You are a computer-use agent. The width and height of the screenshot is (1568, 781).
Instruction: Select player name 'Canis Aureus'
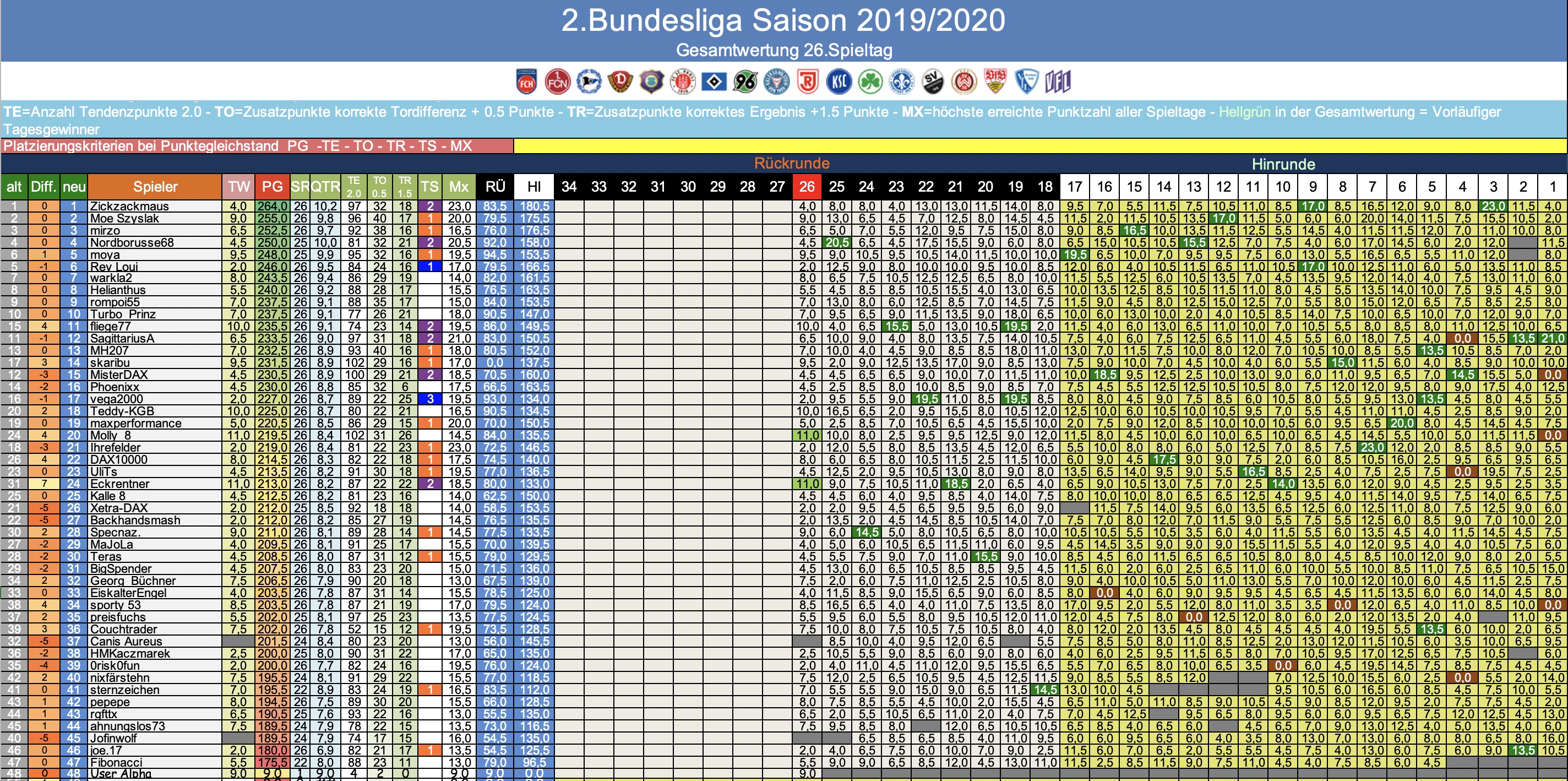(126, 642)
